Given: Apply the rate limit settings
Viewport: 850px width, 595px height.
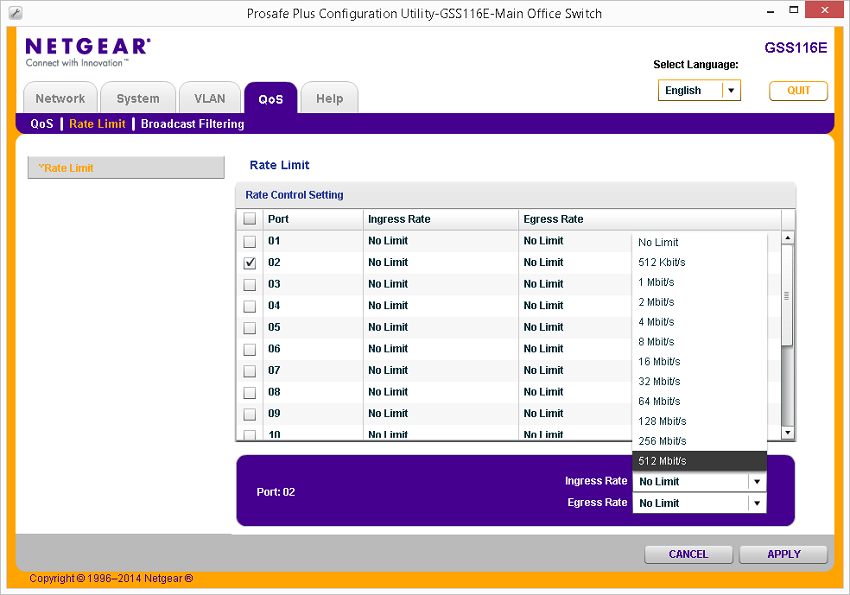Looking at the screenshot, I should 784,554.
